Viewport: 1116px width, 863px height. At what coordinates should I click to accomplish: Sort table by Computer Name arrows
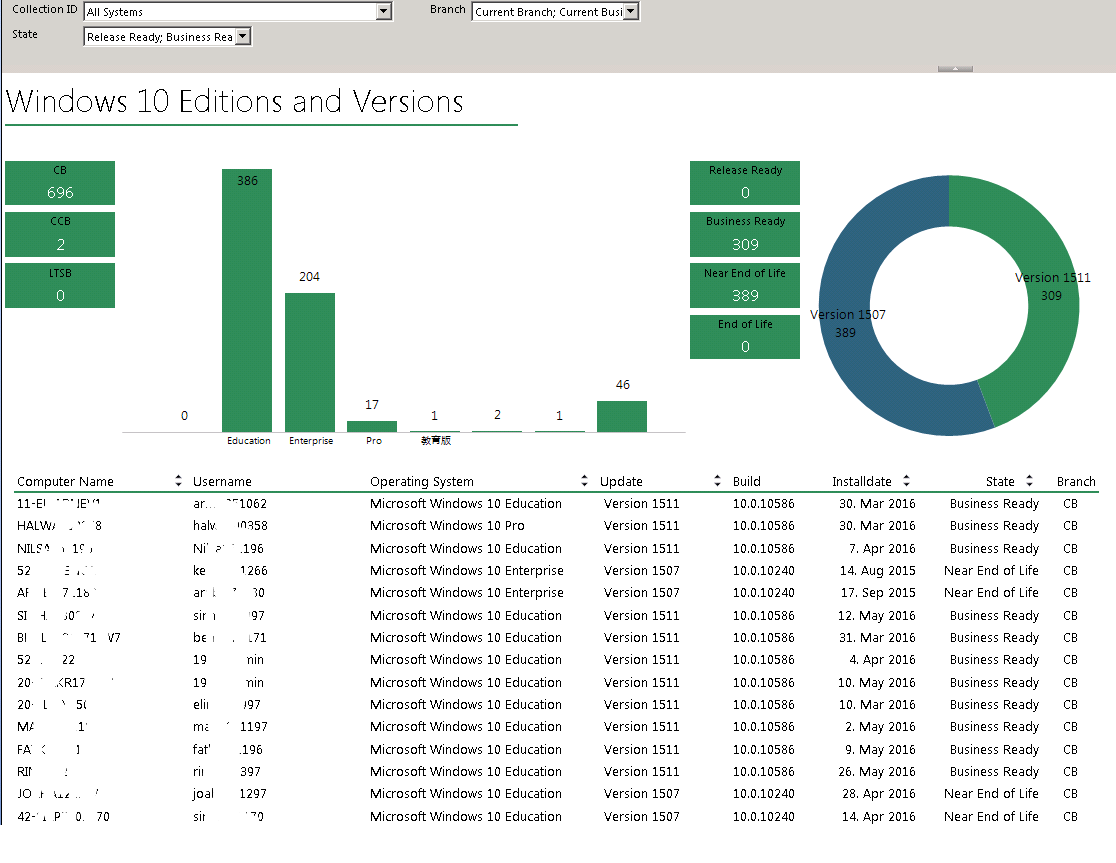[x=178, y=481]
